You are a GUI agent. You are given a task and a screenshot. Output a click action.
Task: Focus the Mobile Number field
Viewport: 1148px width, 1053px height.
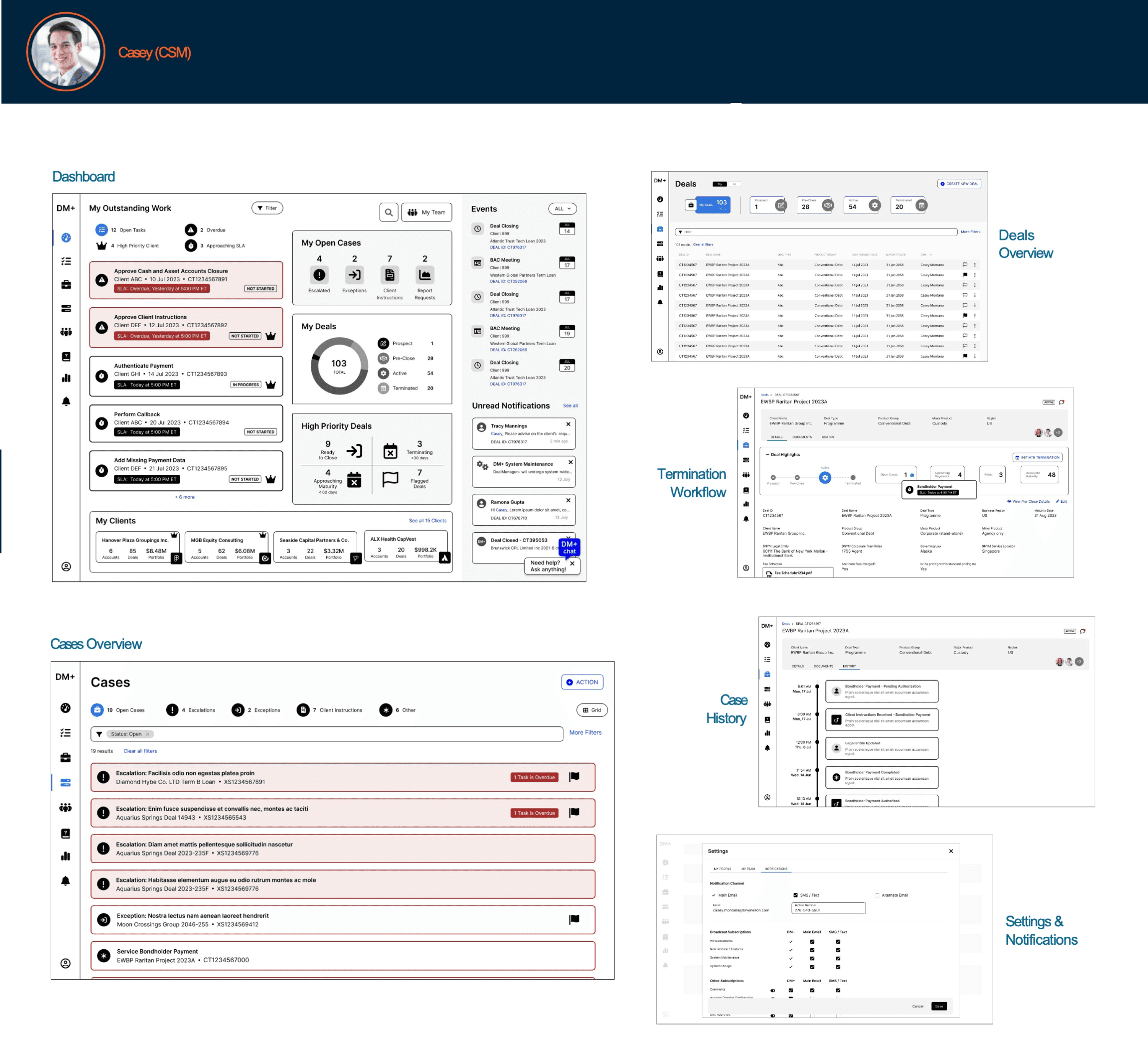[828, 908]
